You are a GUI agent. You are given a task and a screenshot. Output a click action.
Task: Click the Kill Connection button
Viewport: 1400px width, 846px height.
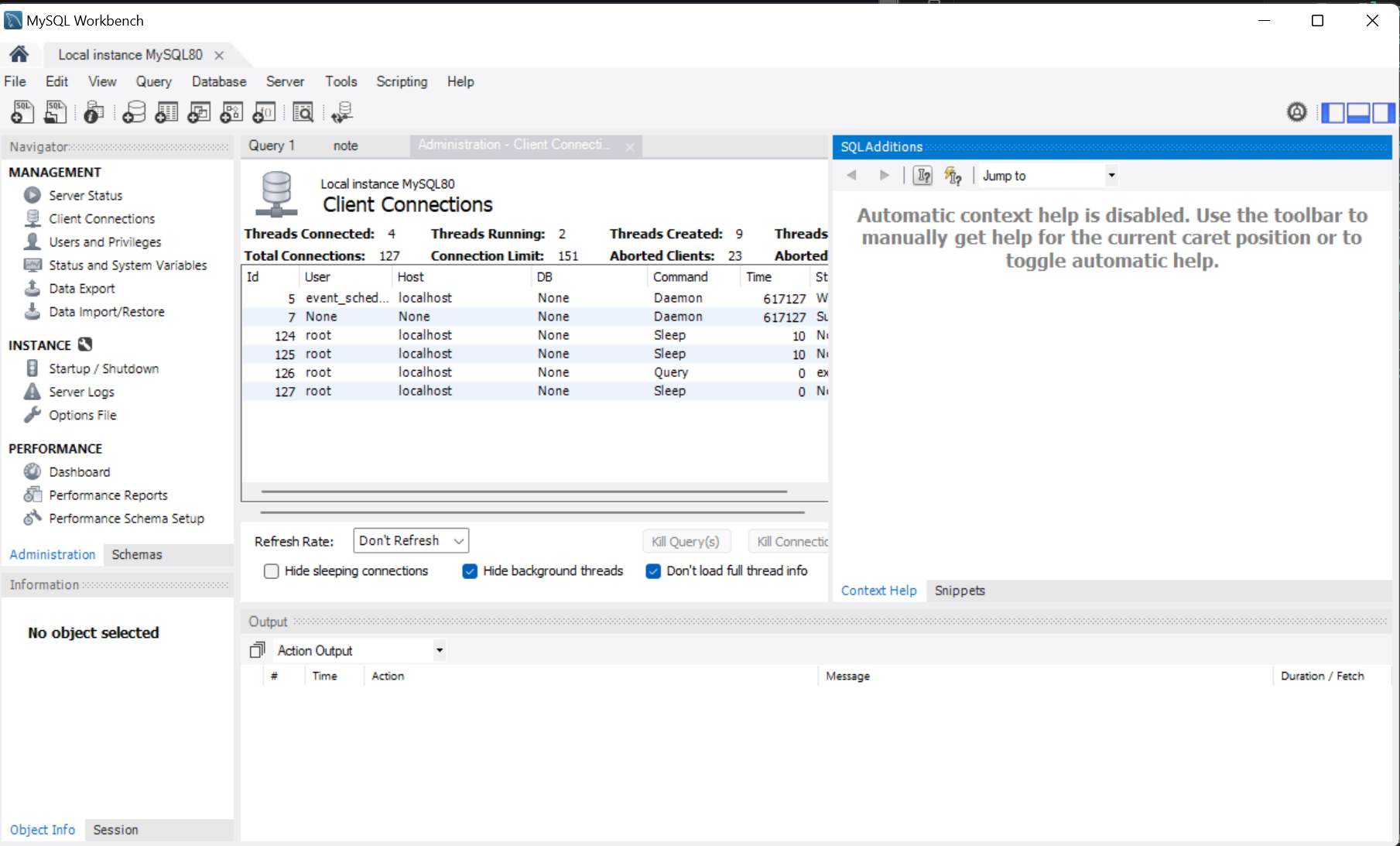point(789,541)
